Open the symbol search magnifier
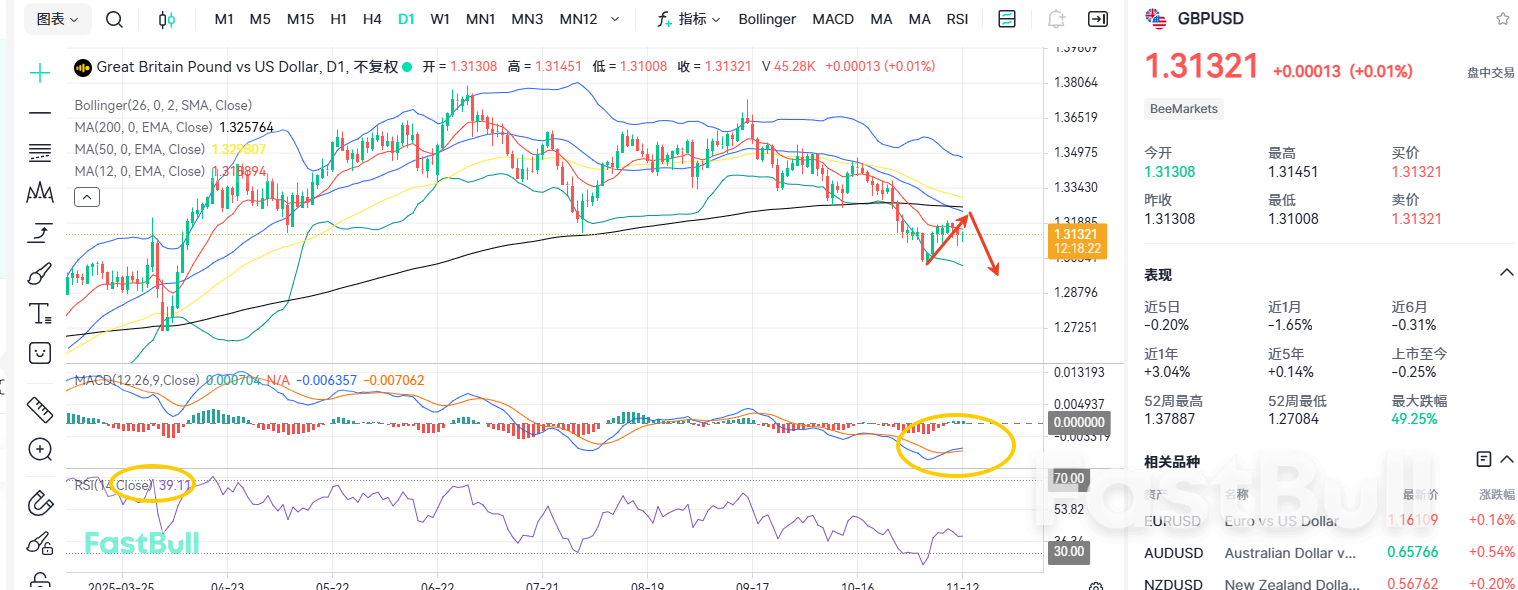1518x590 pixels. (x=115, y=19)
